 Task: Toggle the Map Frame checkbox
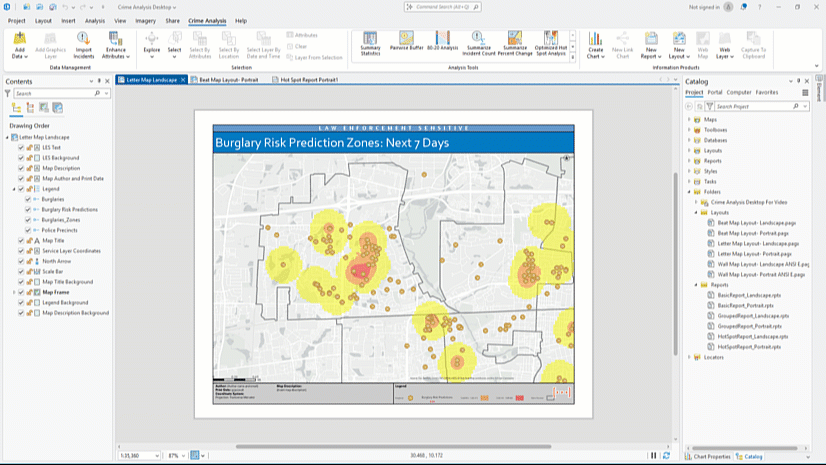(21, 292)
